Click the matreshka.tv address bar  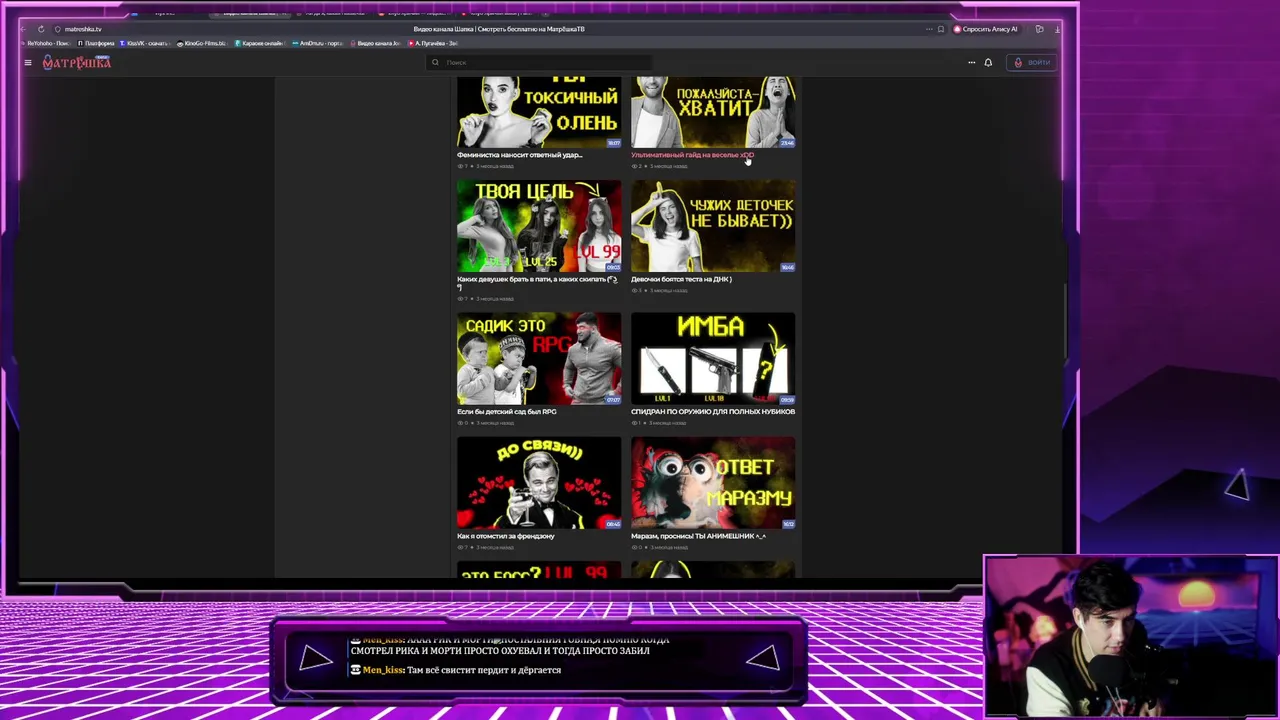(83, 29)
